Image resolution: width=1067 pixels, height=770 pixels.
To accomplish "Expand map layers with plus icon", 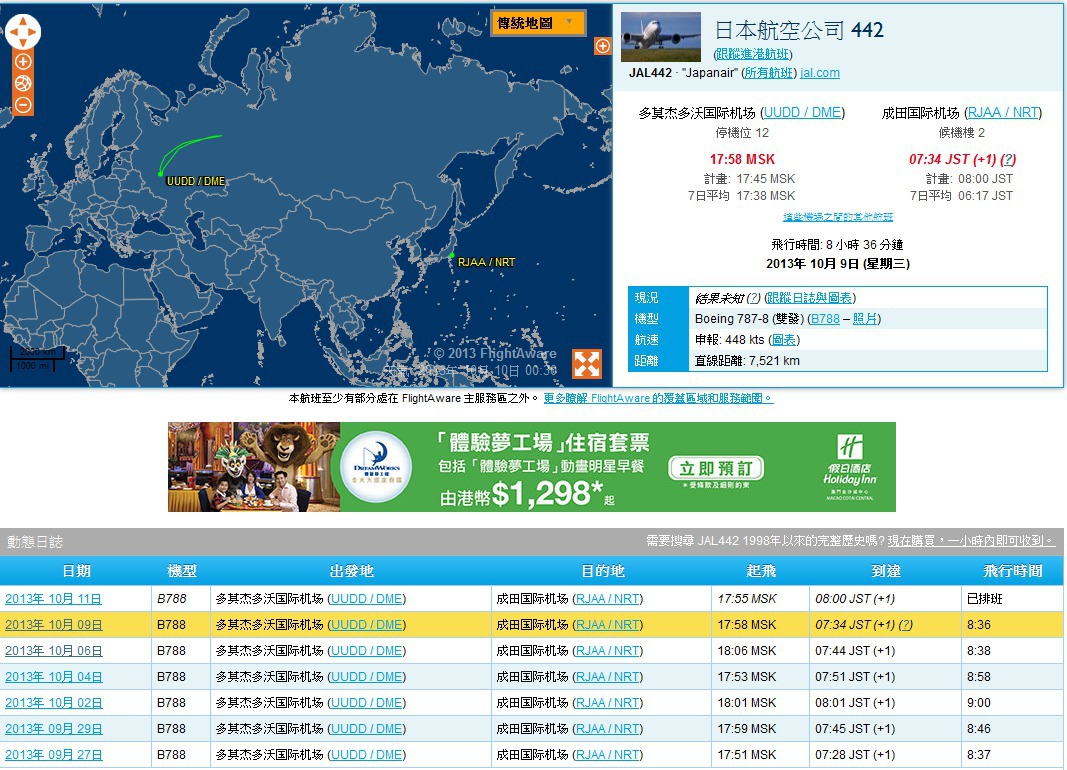I will coord(602,46).
